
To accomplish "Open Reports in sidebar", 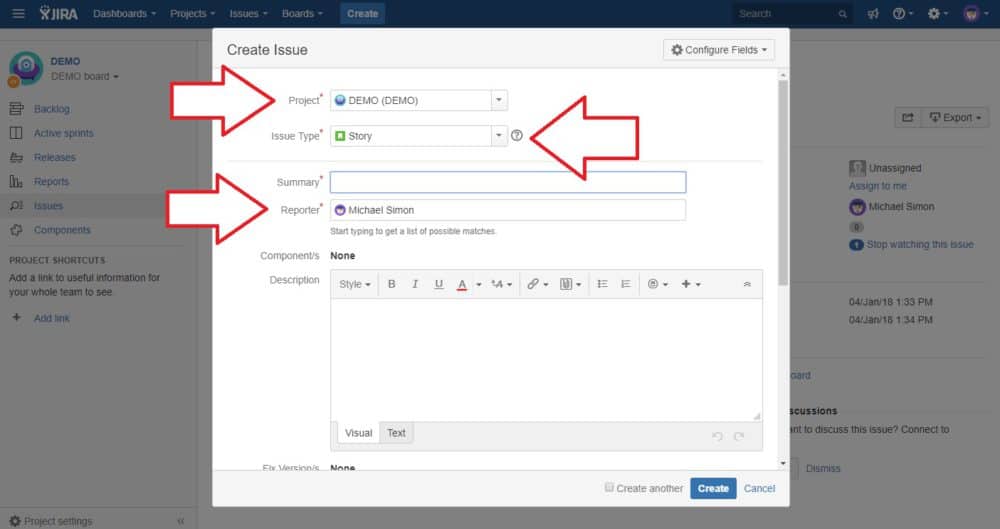I will (x=51, y=182).
